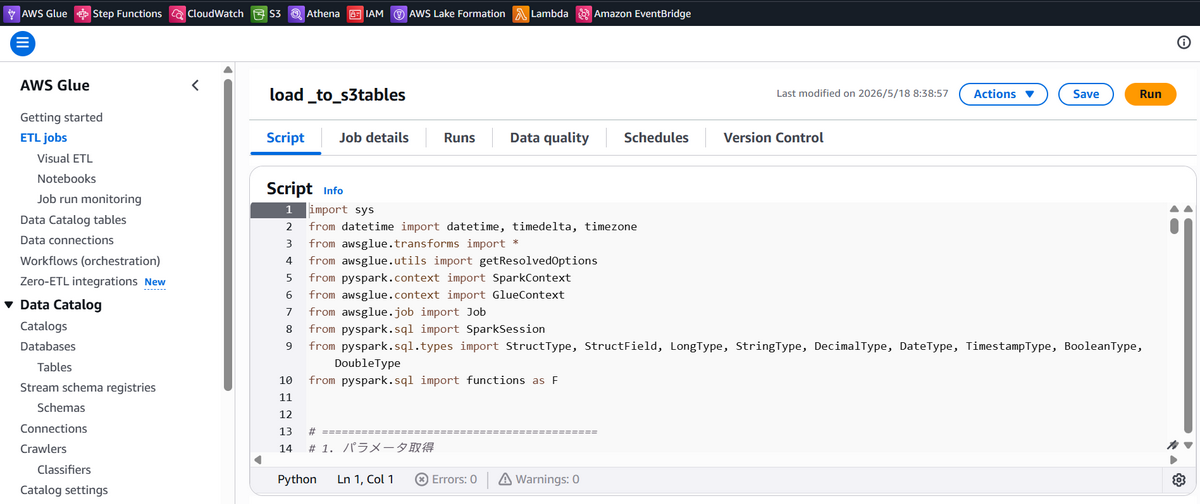
Task: Open the AWS Glue service shortcut icon
Action: pos(11,14)
